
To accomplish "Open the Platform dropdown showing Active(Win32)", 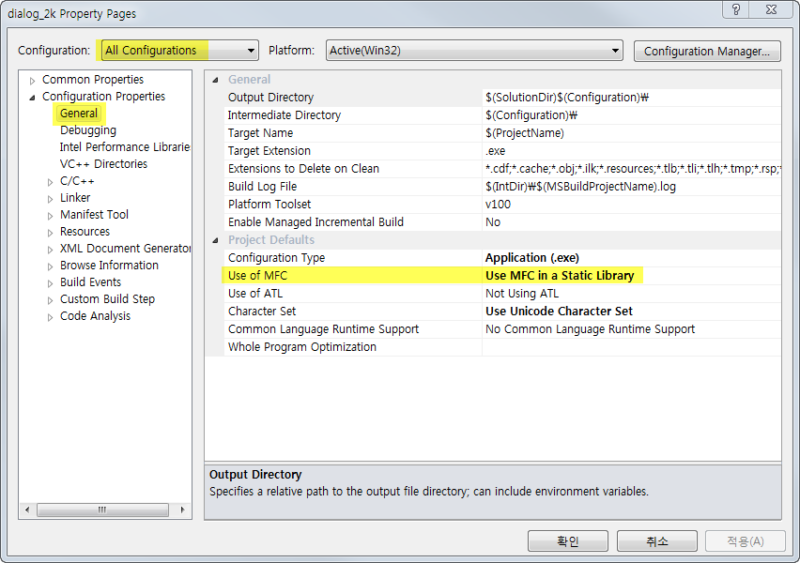I will click(x=474, y=51).
